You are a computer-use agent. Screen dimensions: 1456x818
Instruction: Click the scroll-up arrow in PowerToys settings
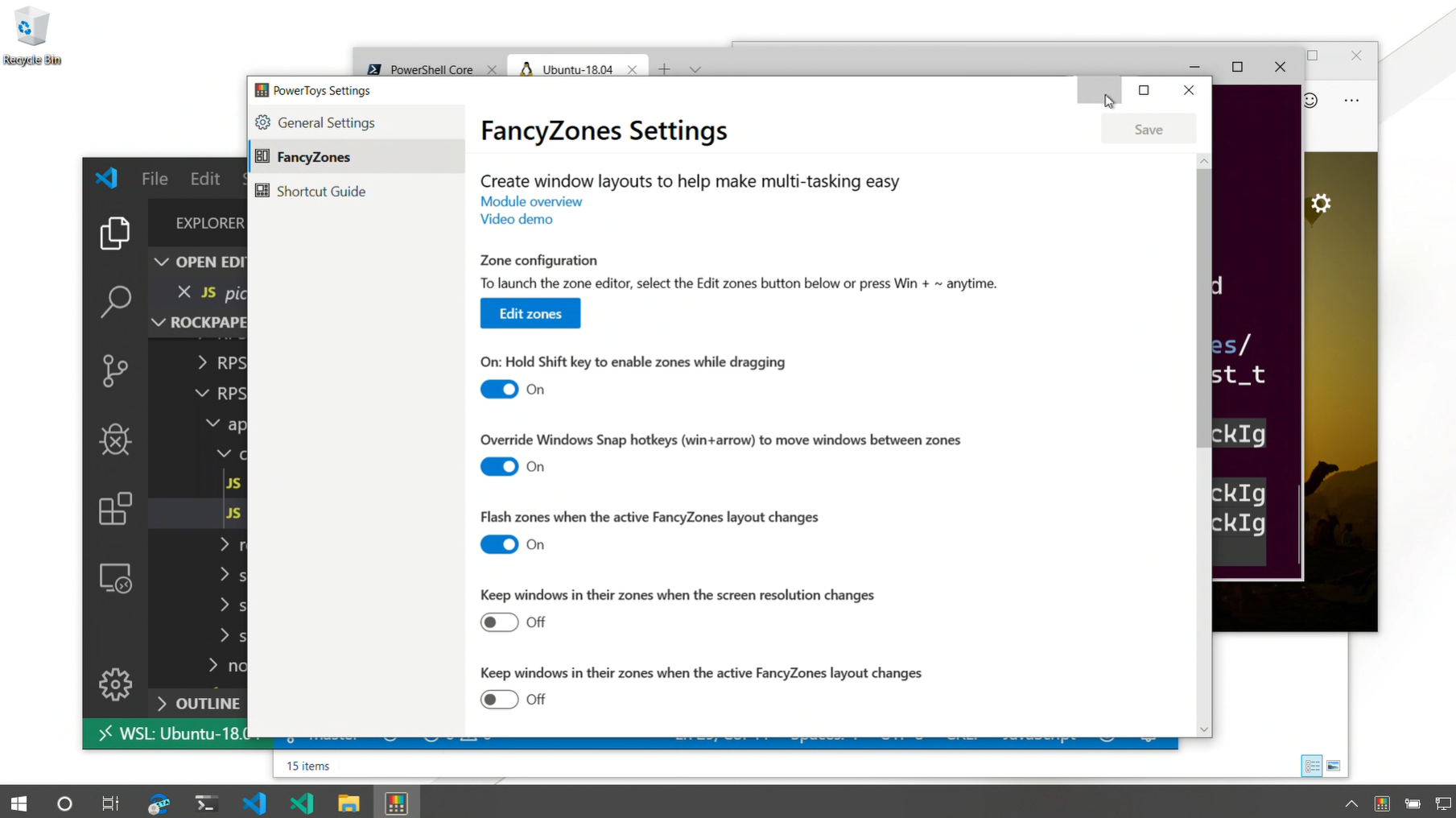1204,161
